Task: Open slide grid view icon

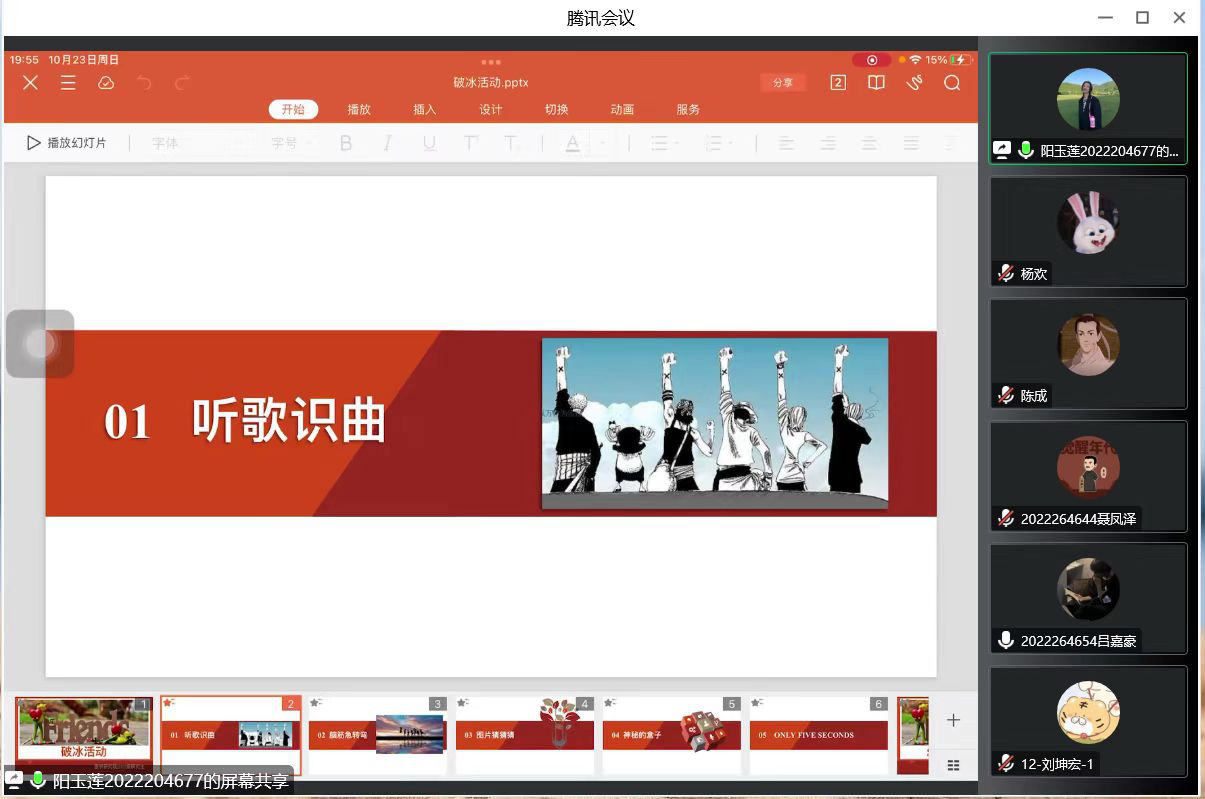Action: click(953, 765)
